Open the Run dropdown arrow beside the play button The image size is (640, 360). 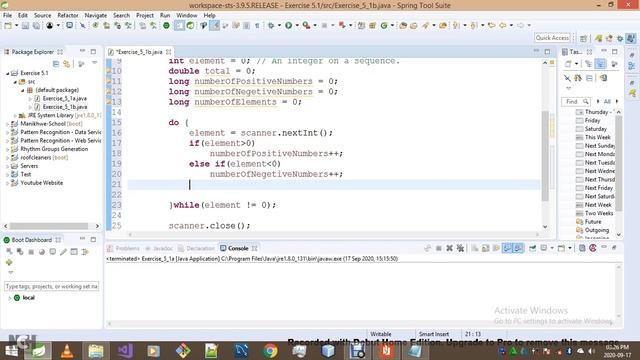coord(297,26)
